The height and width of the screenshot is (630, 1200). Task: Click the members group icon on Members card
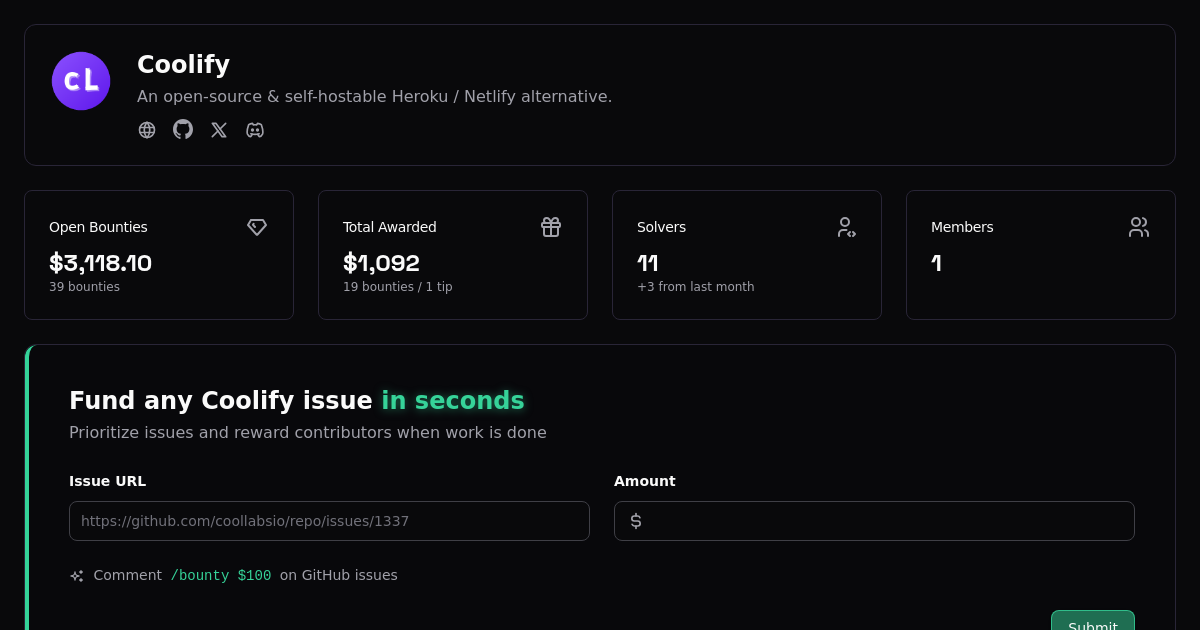click(1139, 227)
